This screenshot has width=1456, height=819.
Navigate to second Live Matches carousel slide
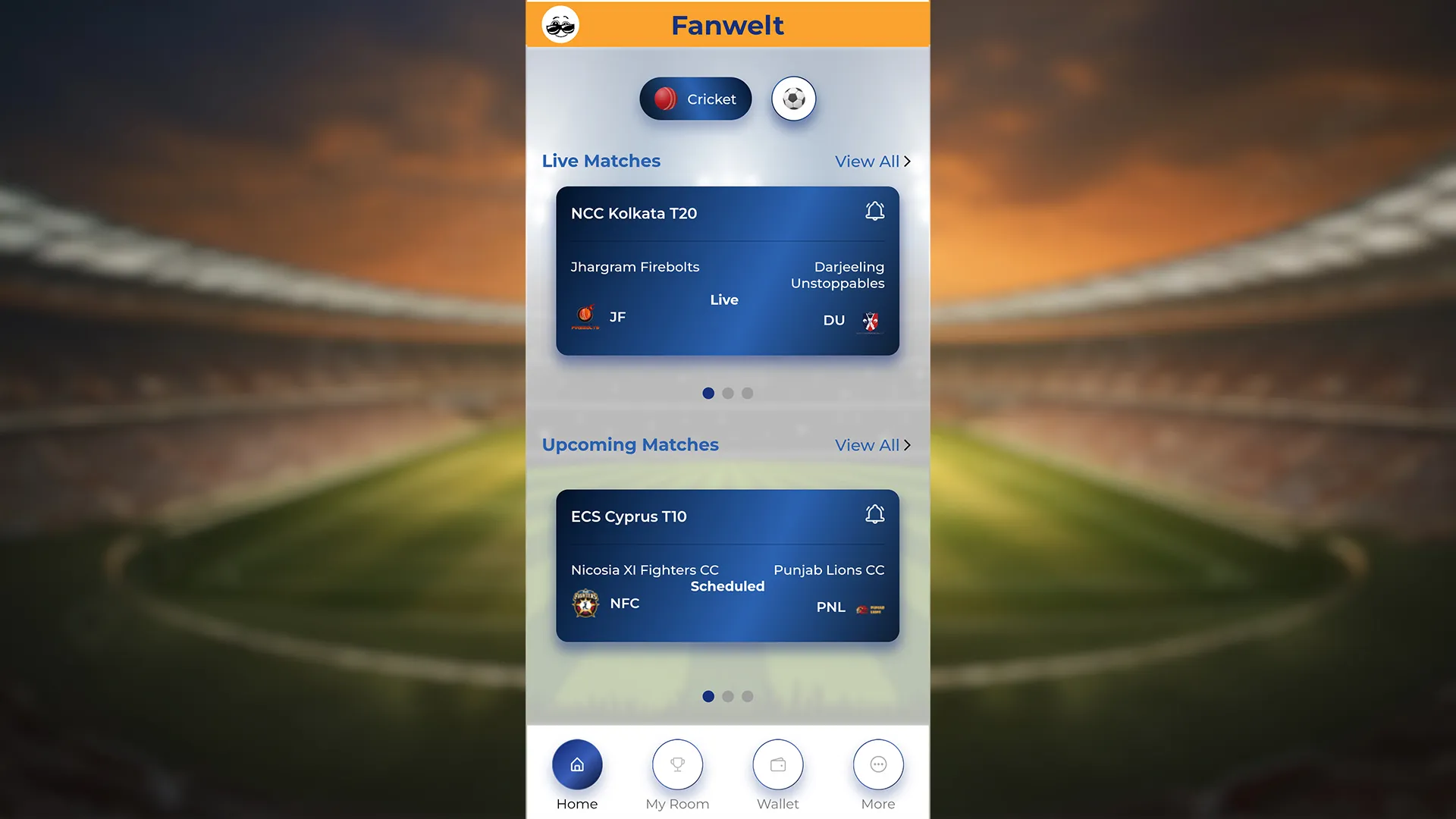[727, 392]
